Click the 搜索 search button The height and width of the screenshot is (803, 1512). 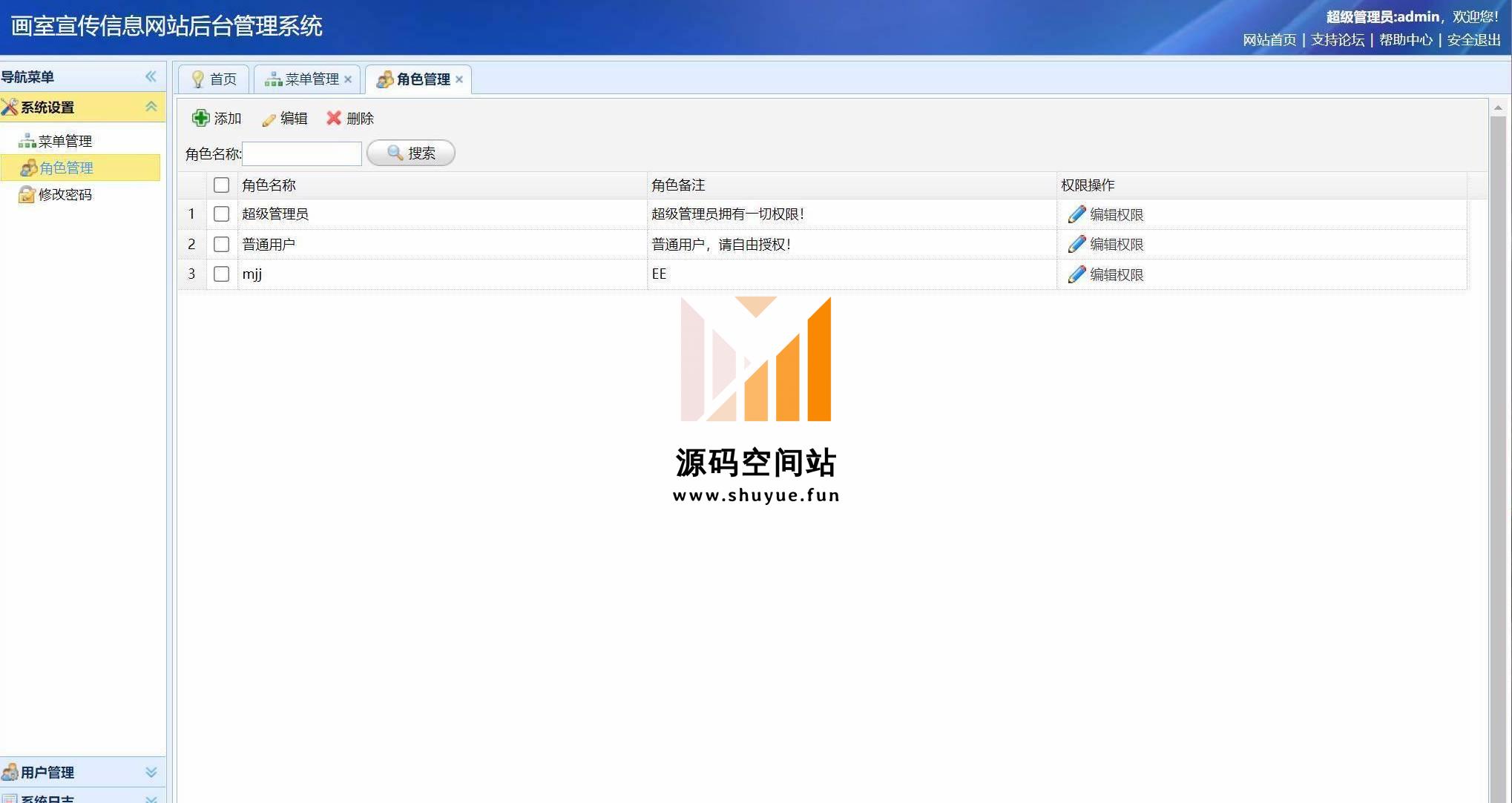411,153
